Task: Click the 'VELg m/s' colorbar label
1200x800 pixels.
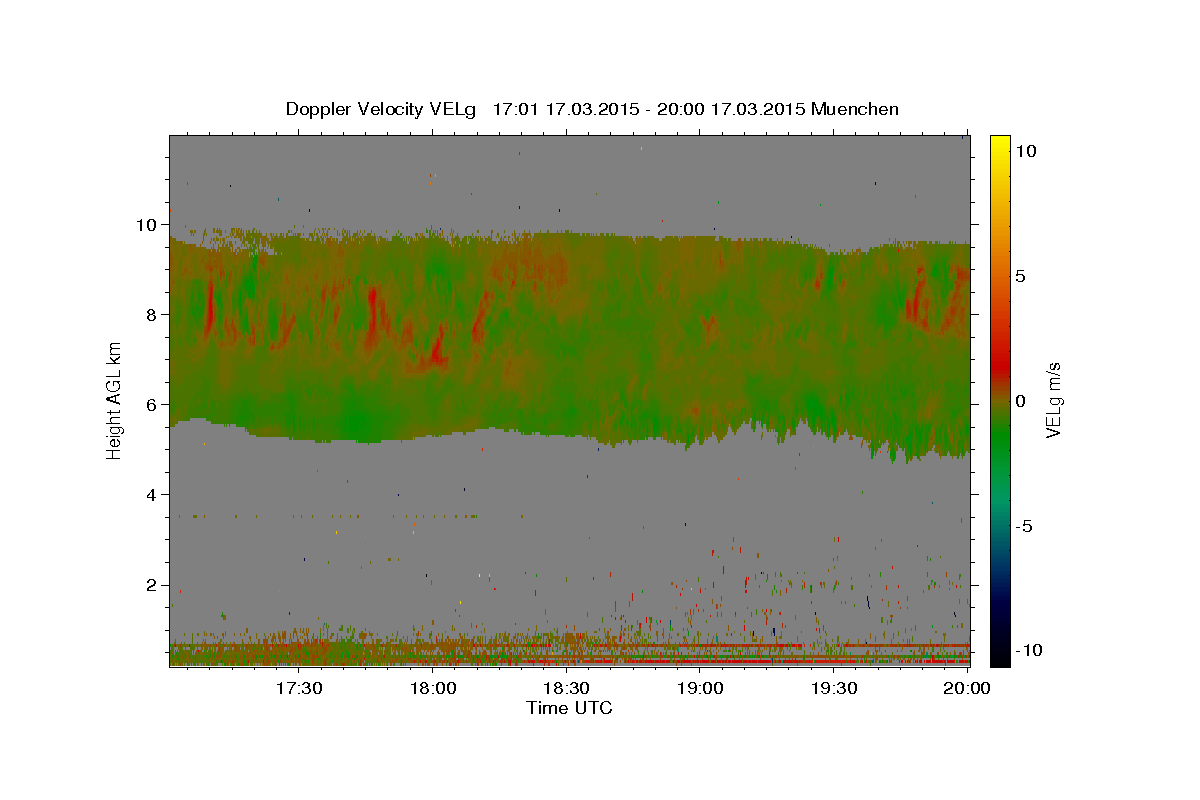Action: click(1054, 400)
